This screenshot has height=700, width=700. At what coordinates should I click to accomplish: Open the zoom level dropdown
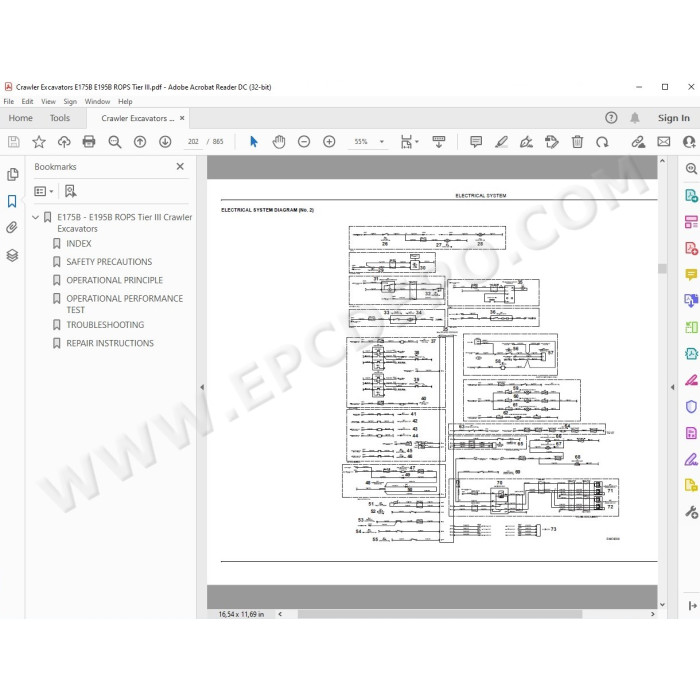[382, 142]
